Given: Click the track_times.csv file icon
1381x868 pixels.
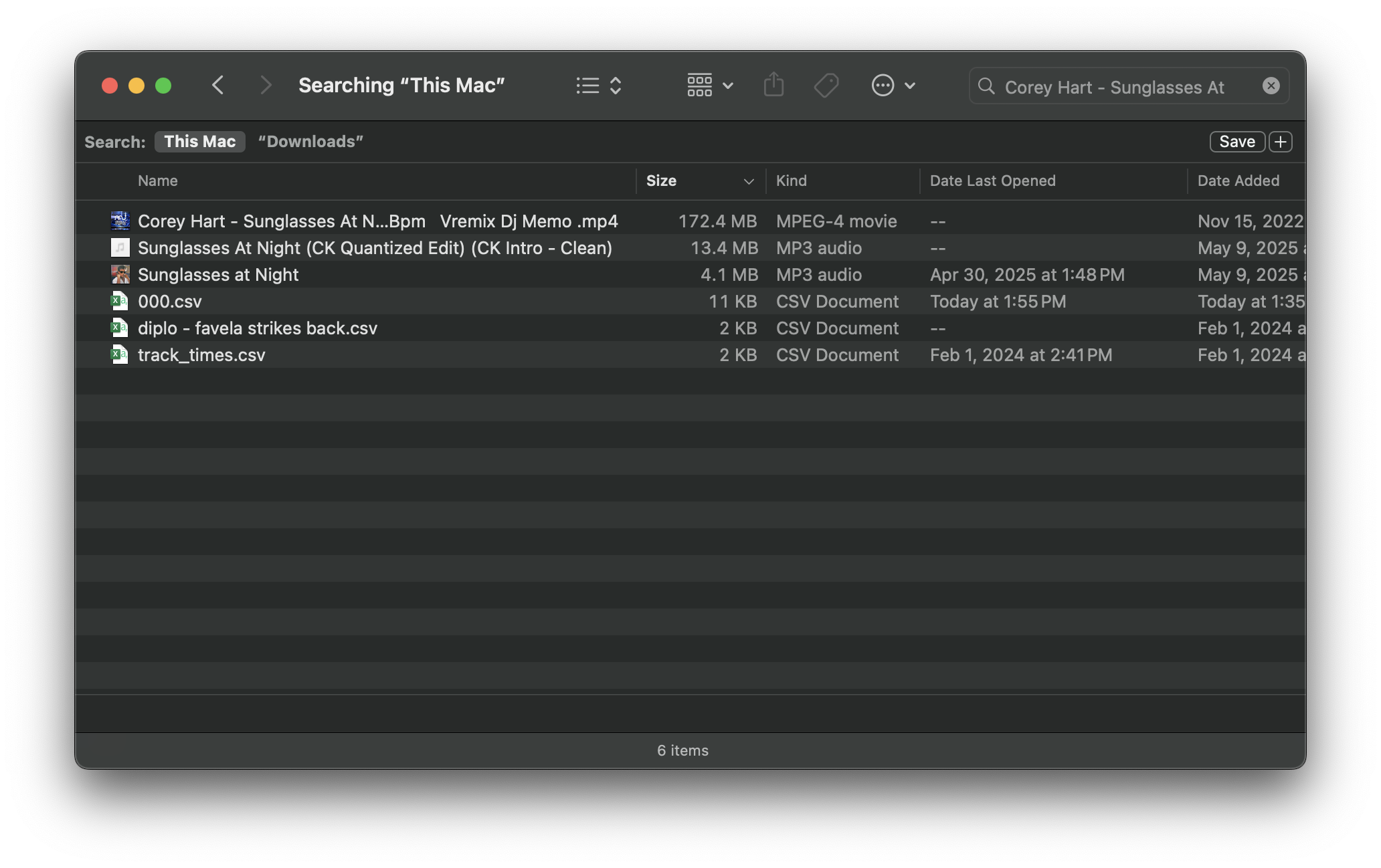Looking at the screenshot, I should pos(120,355).
